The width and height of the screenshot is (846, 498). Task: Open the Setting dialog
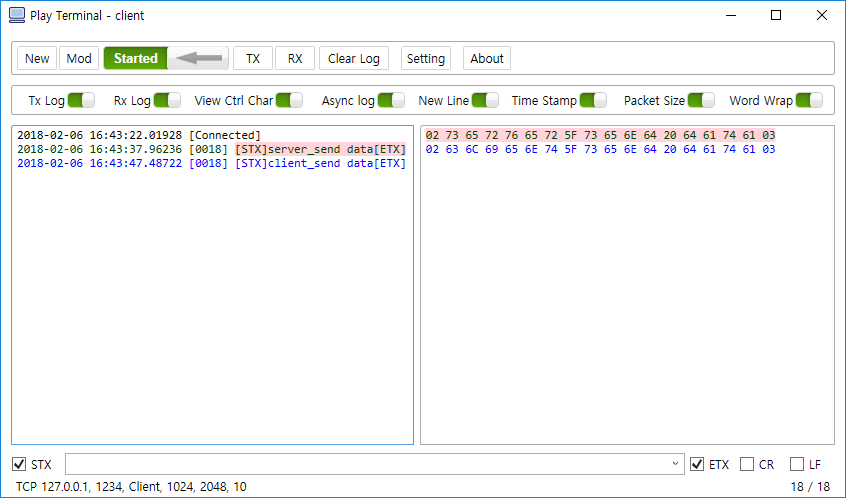pos(426,58)
